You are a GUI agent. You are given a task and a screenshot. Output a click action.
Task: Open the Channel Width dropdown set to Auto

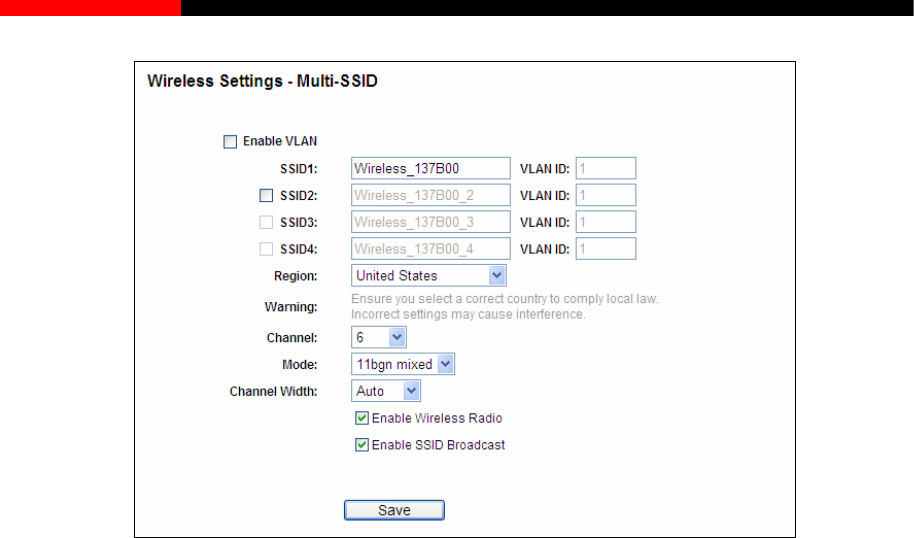386,391
